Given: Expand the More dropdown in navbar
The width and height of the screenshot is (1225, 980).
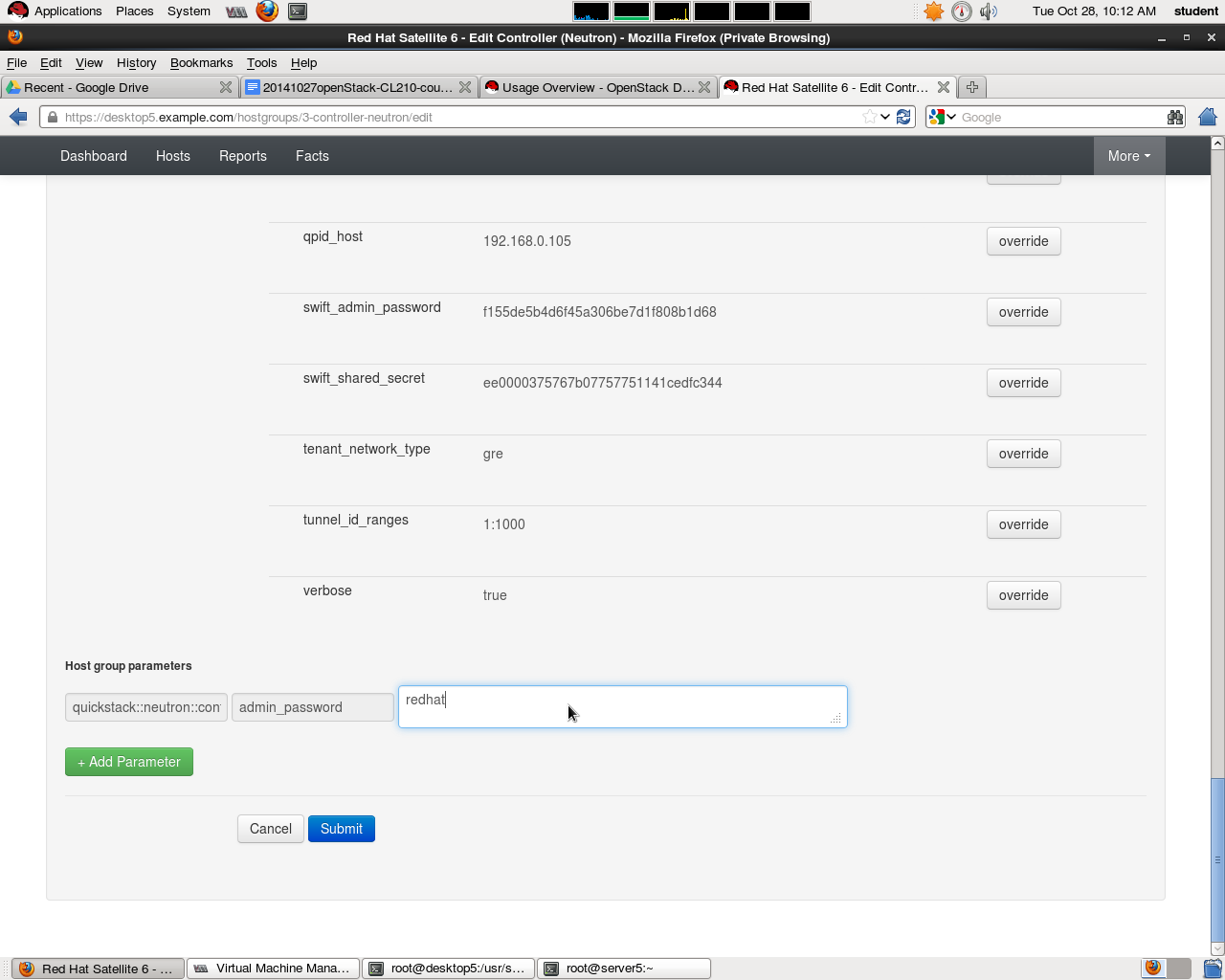Looking at the screenshot, I should click(1129, 156).
